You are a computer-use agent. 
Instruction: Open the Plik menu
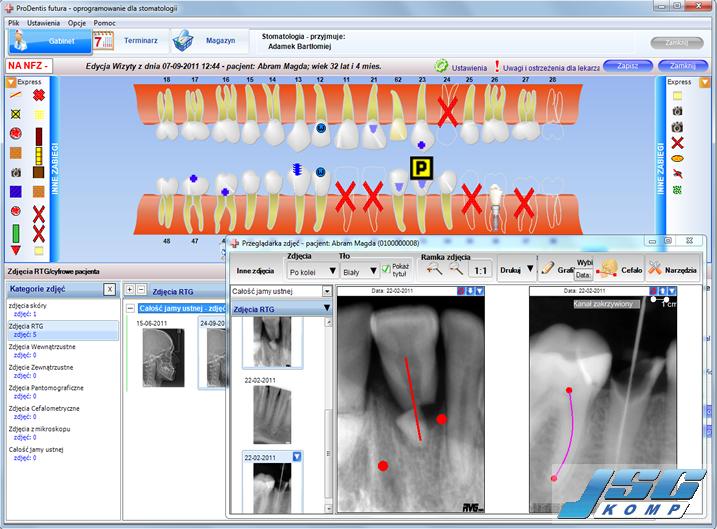coord(13,23)
